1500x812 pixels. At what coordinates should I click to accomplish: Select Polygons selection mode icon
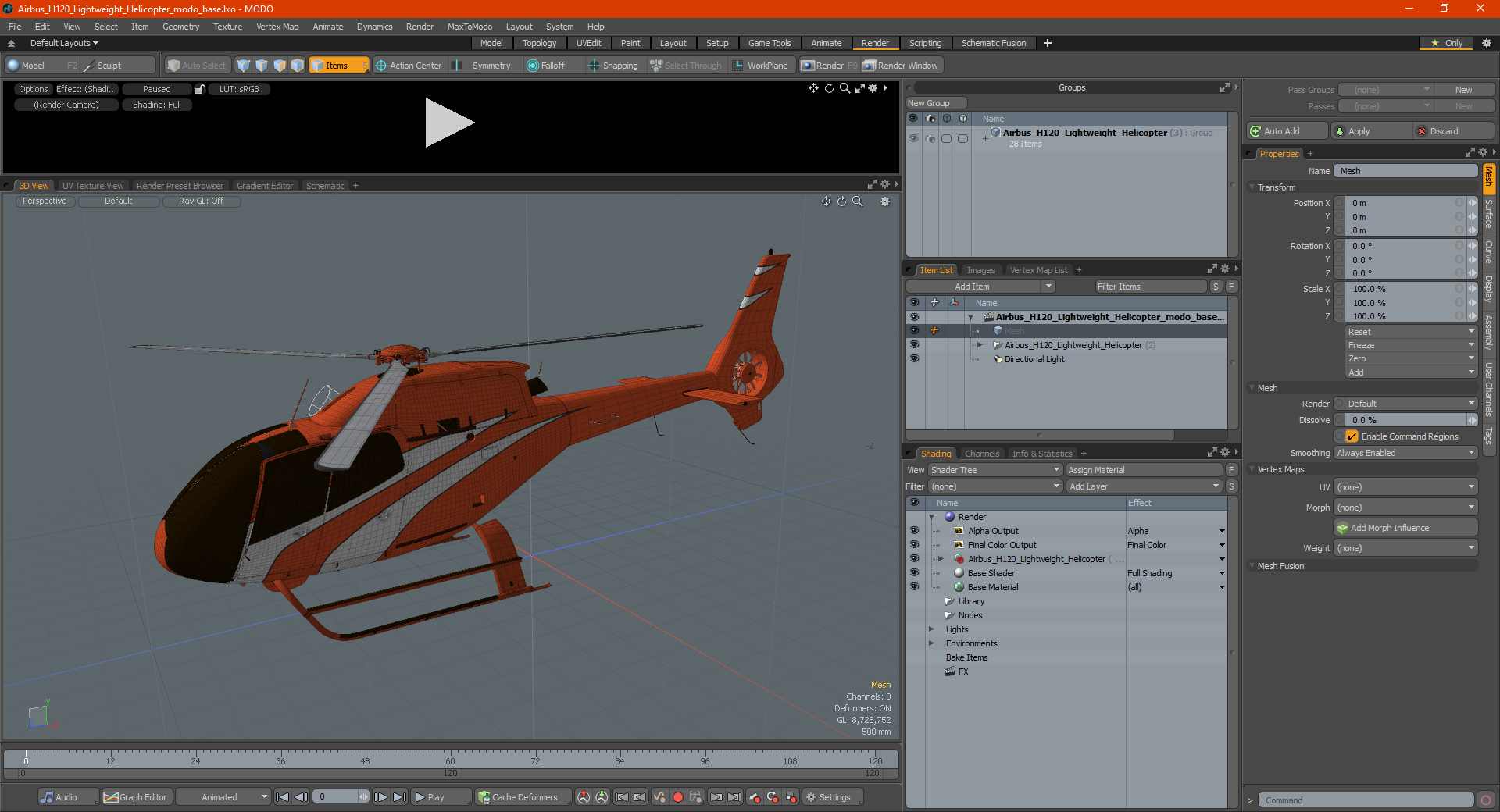(280, 66)
